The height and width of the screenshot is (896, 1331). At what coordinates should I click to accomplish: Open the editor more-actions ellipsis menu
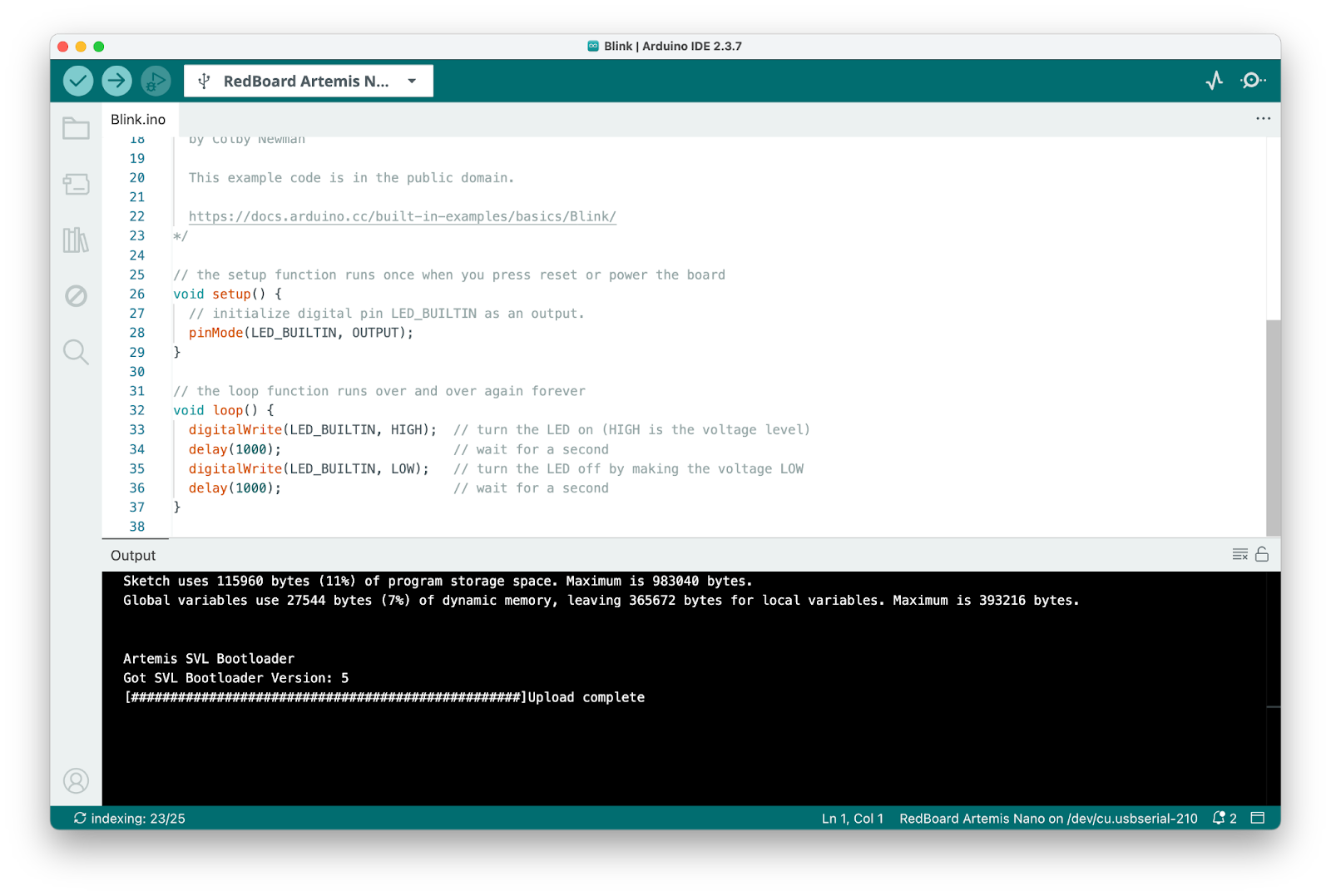point(1263,119)
